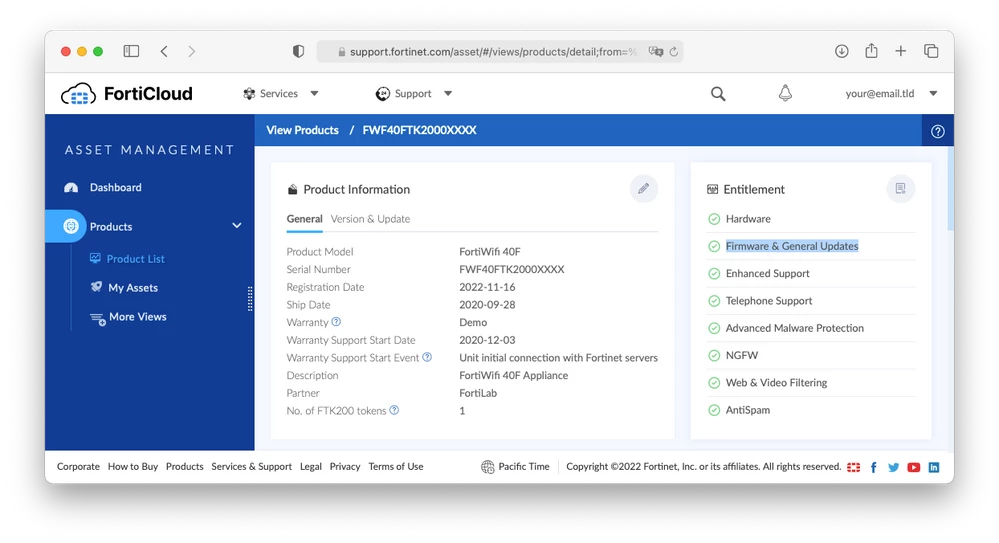This screenshot has height=543, width=999.
Task: Click the Safari address bar
Action: 500,52
